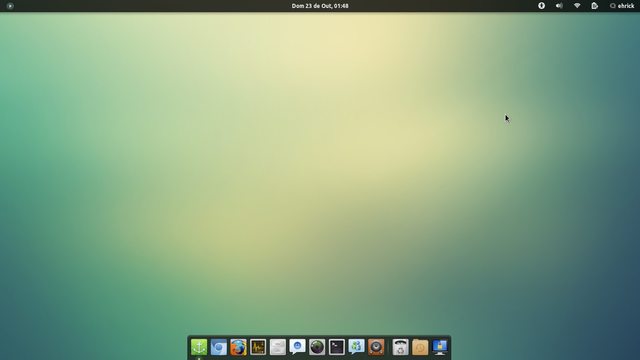Open the accessibility menu icon
The height and width of the screenshot is (360, 640).
pos(541,6)
